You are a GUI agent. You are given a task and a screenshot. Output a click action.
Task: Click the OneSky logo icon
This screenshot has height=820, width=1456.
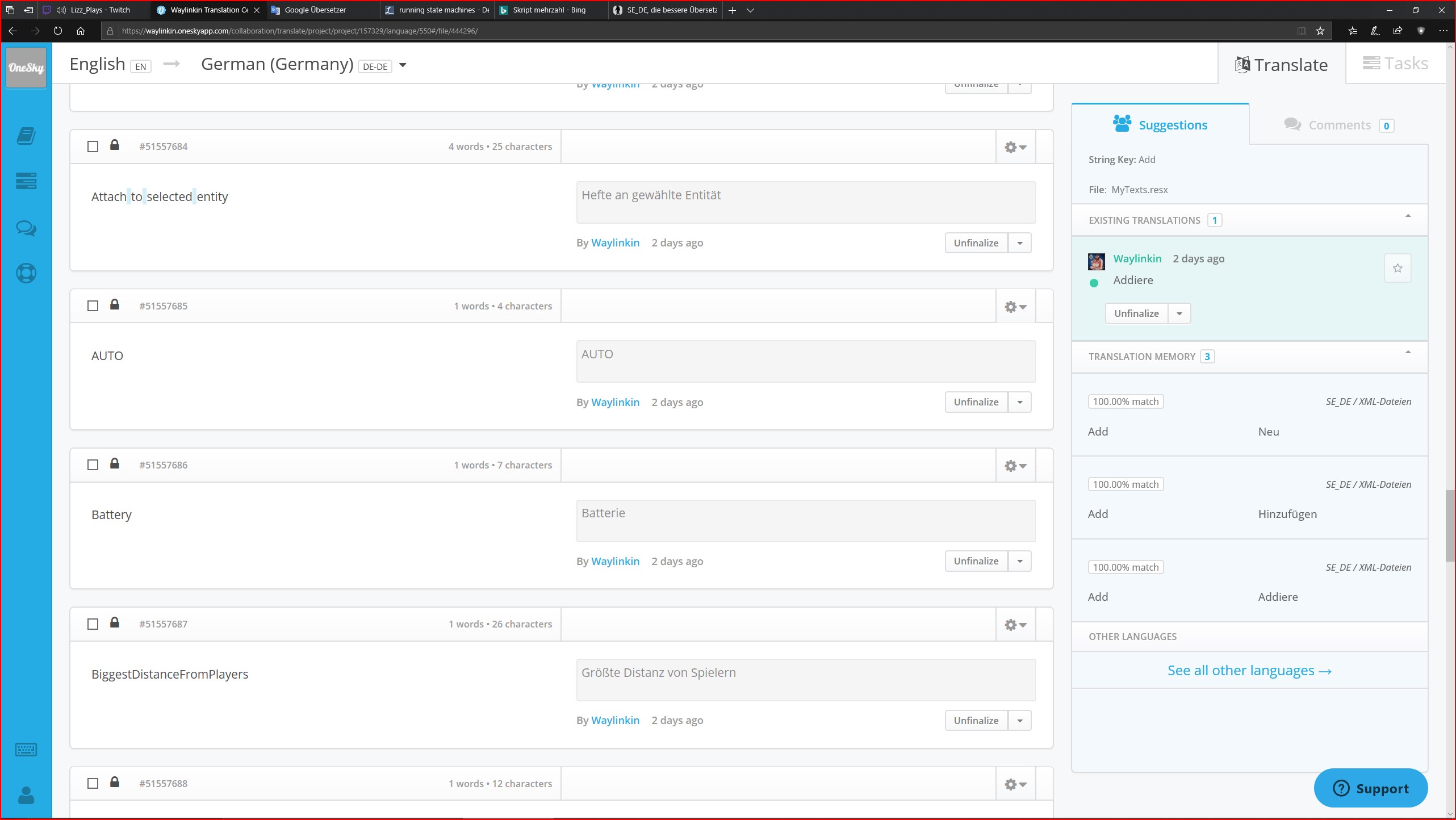tap(26, 68)
